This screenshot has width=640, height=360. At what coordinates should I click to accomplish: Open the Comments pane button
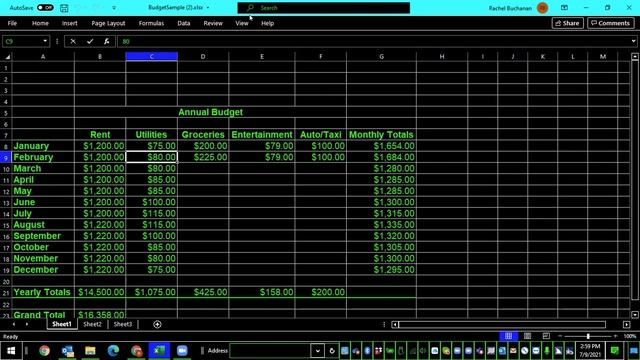[x=611, y=23]
